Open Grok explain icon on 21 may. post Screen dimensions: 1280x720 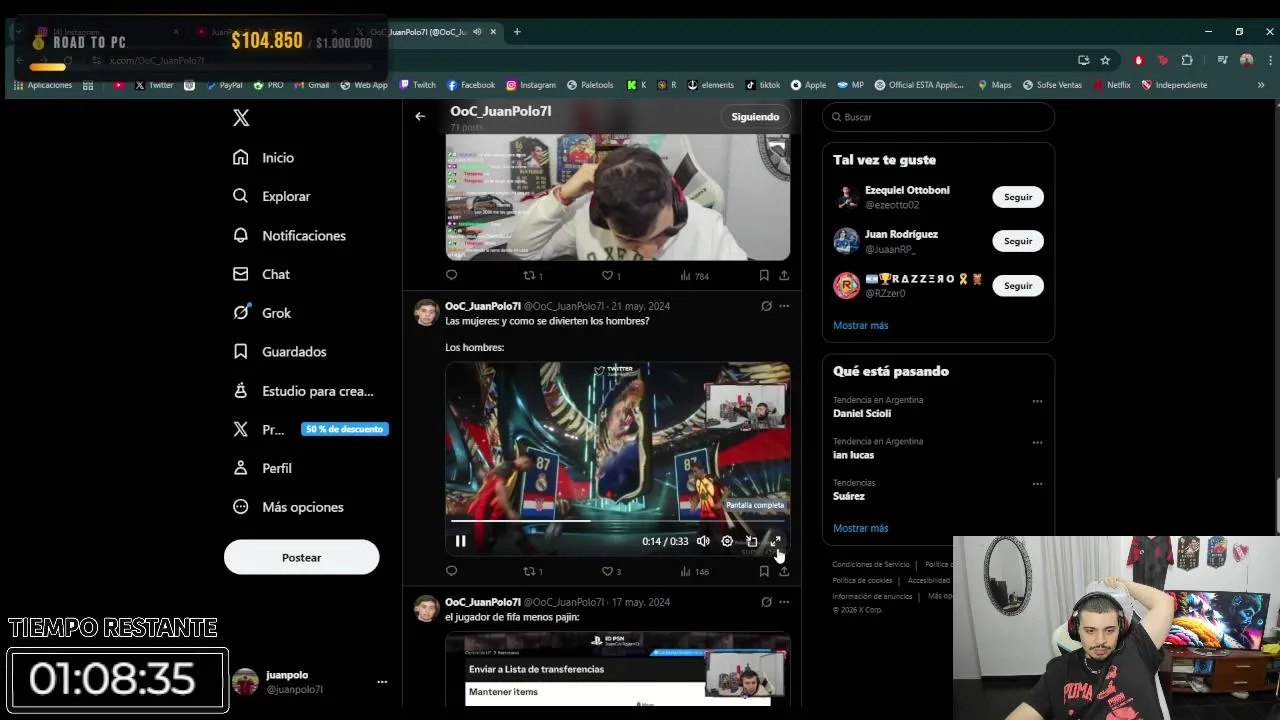tap(766, 306)
